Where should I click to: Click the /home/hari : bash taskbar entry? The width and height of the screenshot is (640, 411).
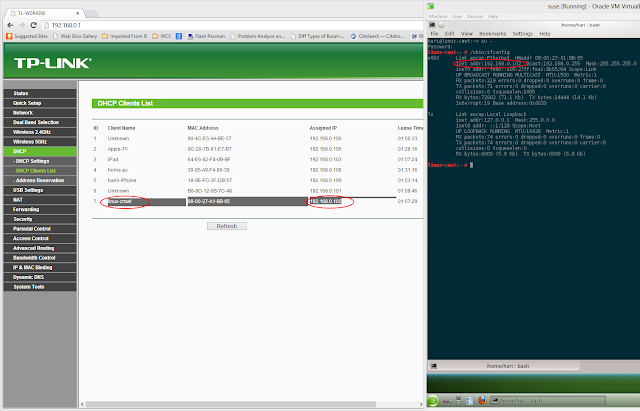click(x=548, y=401)
